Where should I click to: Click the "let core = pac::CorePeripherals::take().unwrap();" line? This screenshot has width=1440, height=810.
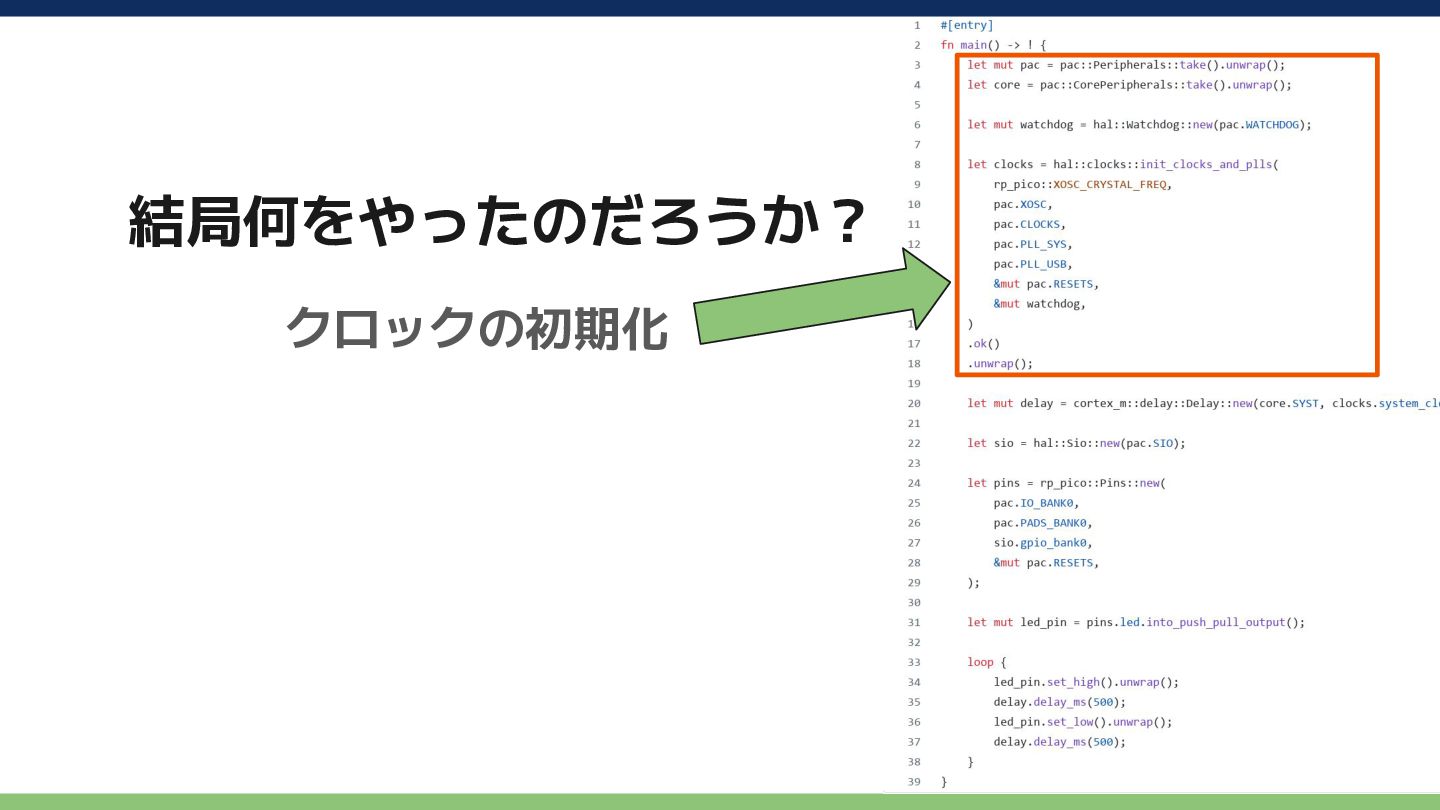tap(1129, 85)
